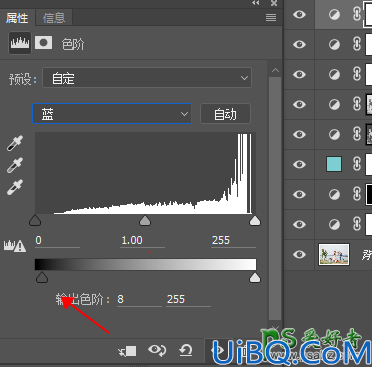Select the Levels histogram adjustment icon

tap(20, 43)
